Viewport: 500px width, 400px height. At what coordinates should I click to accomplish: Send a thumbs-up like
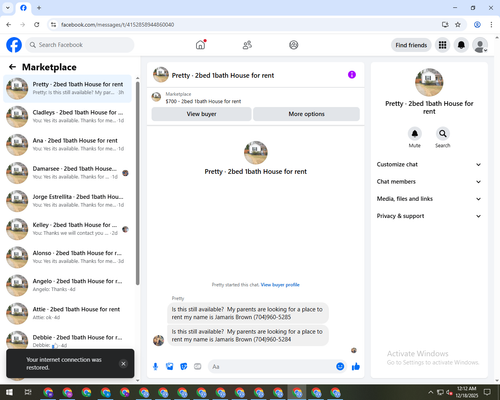356,367
